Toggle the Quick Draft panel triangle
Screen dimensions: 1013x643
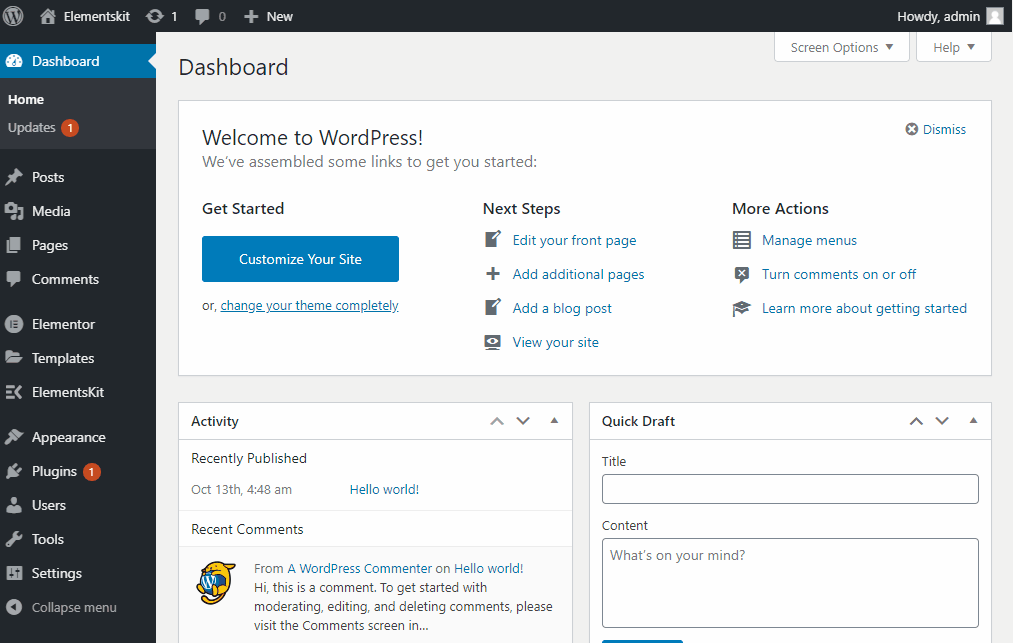tap(974, 421)
